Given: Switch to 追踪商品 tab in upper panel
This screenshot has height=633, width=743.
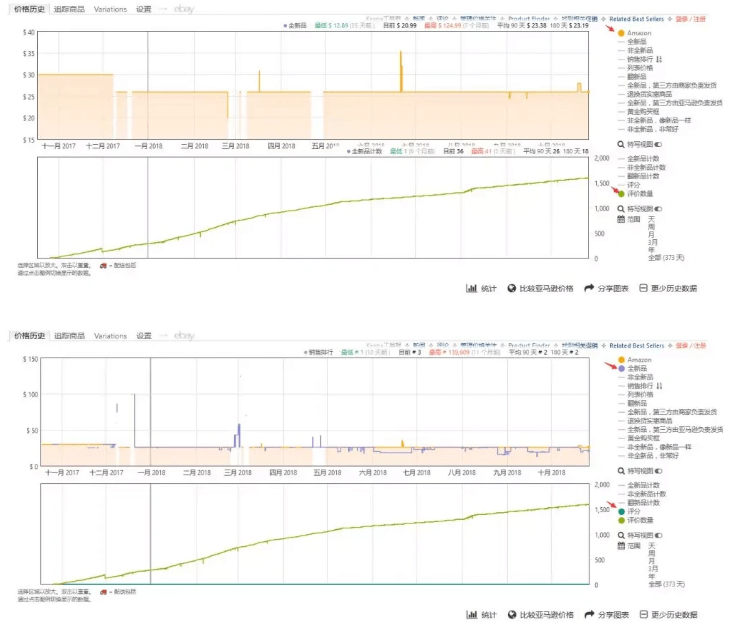Looking at the screenshot, I should coord(70,9).
